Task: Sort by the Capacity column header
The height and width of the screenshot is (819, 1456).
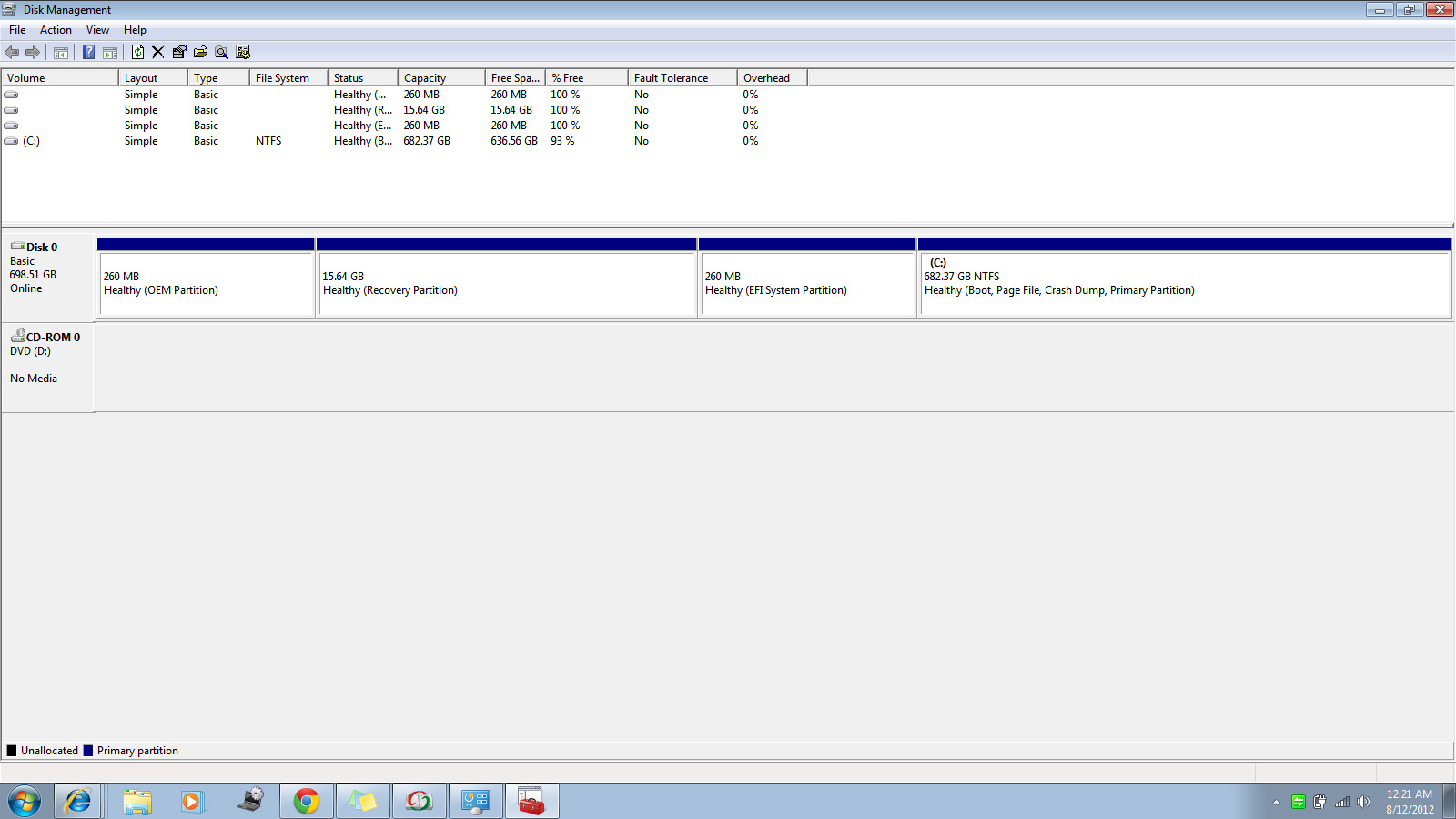Action: [x=441, y=78]
